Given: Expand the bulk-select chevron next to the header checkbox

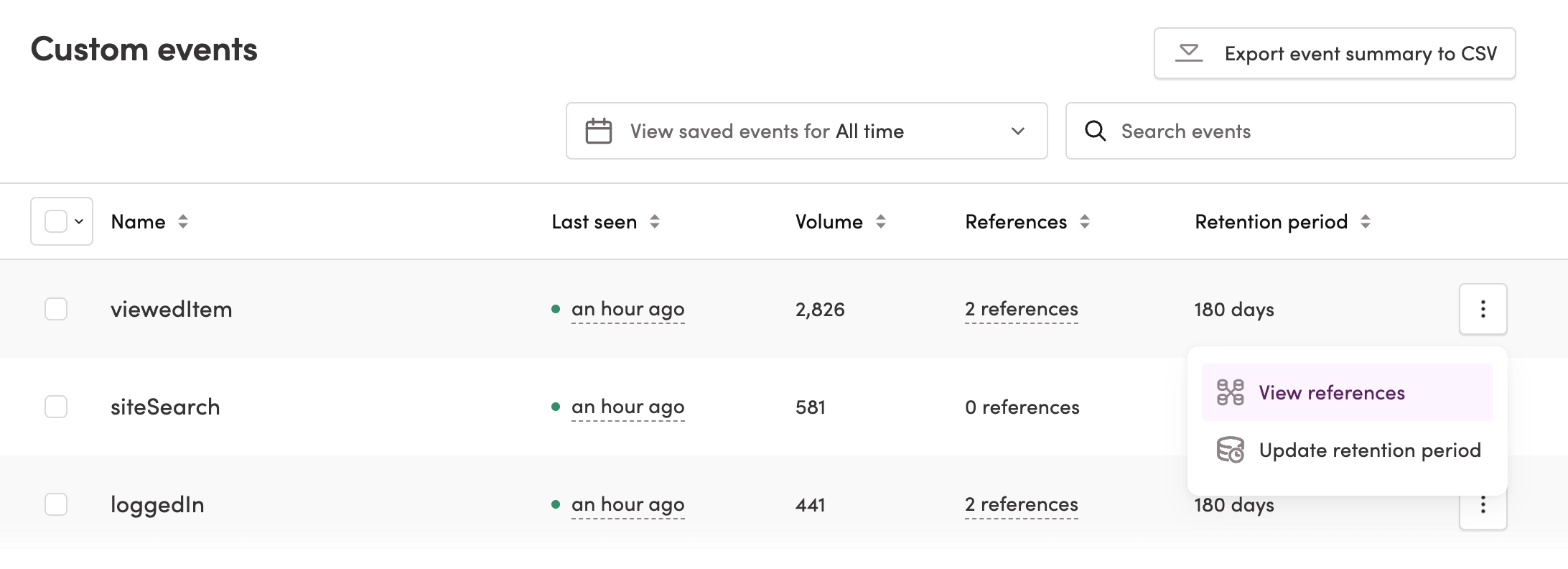Looking at the screenshot, I should click(x=78, y=221).
